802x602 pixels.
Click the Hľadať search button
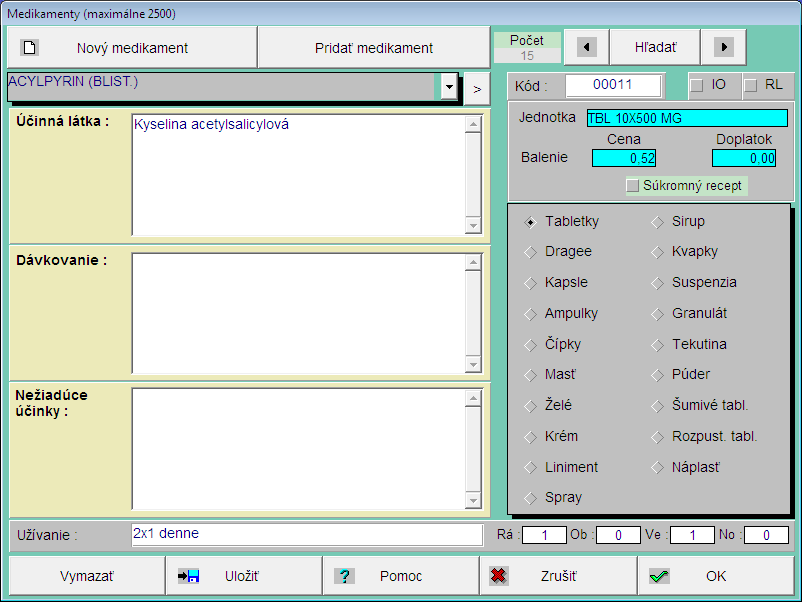coord(655,47)
